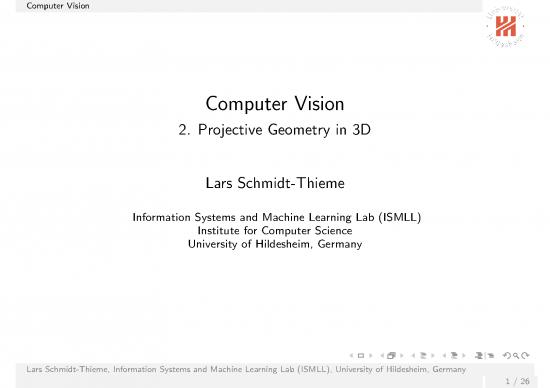Click author name 'Lars Schmidt-Thieme'
Image resolution: width=550 pixels, height=388 pixels.
[275, 183]
